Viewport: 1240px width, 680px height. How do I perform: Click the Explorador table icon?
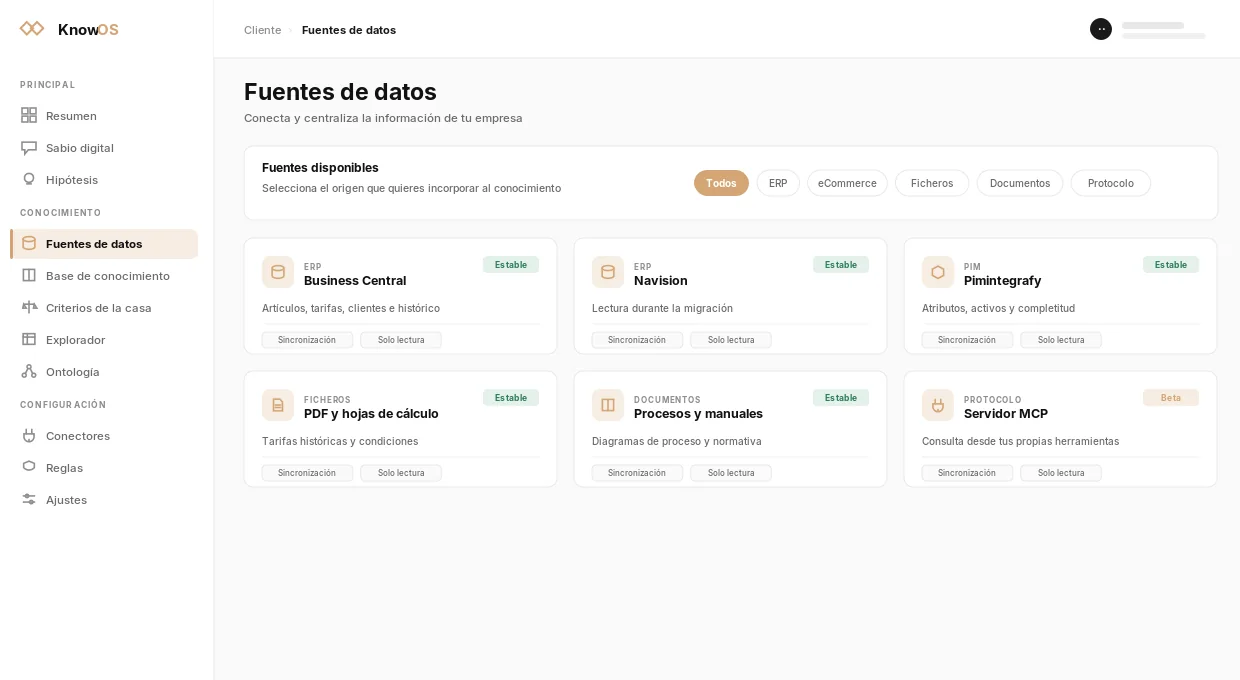pos(29,339)
